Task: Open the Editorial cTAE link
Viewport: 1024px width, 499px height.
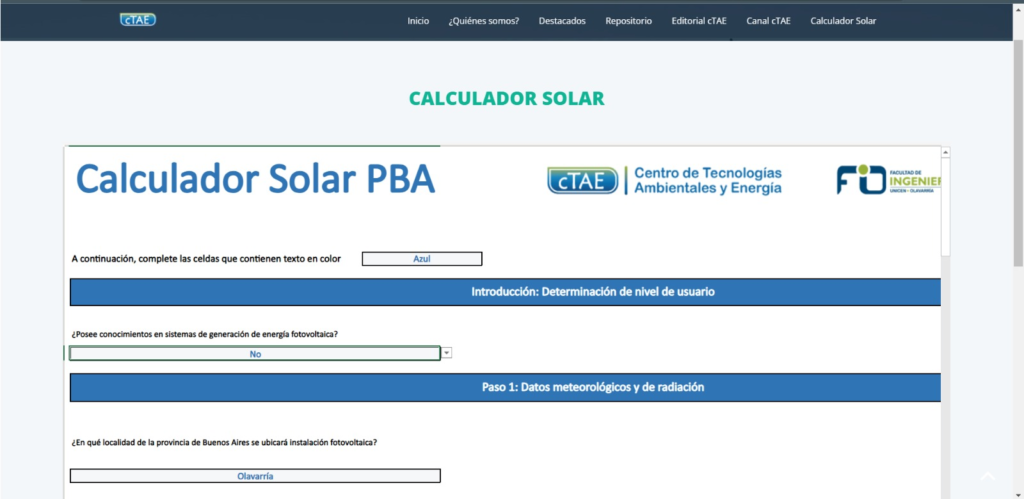Action: pyautogui.click(x=699, y=21)
